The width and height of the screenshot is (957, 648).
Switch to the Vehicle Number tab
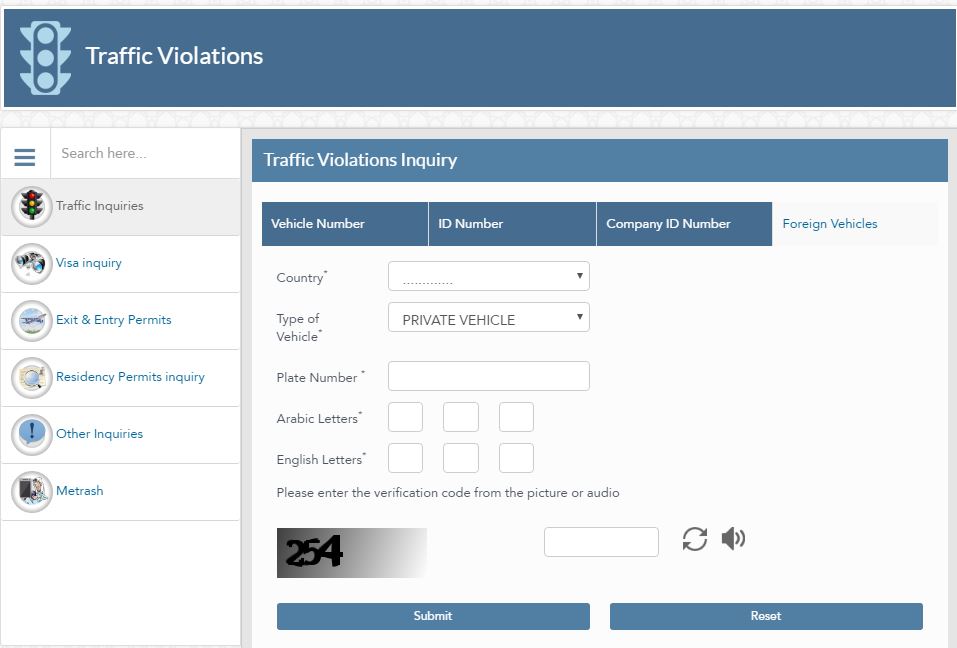[x=344, y=224]
